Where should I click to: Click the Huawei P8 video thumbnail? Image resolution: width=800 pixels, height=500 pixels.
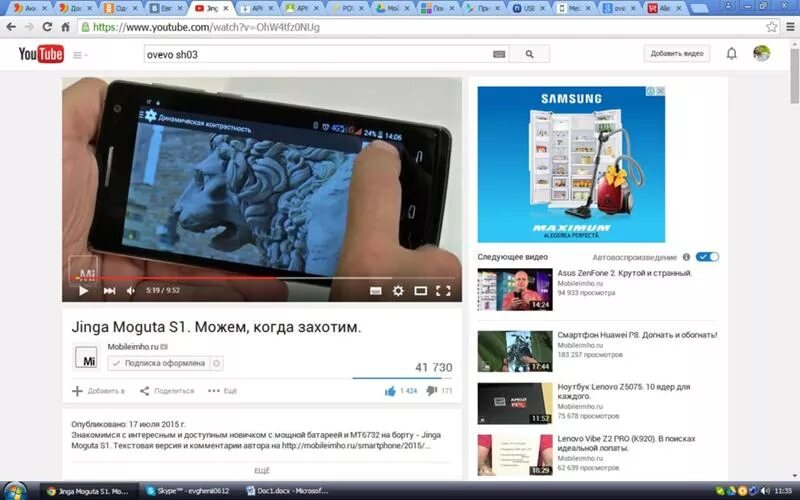click(515, 352)
